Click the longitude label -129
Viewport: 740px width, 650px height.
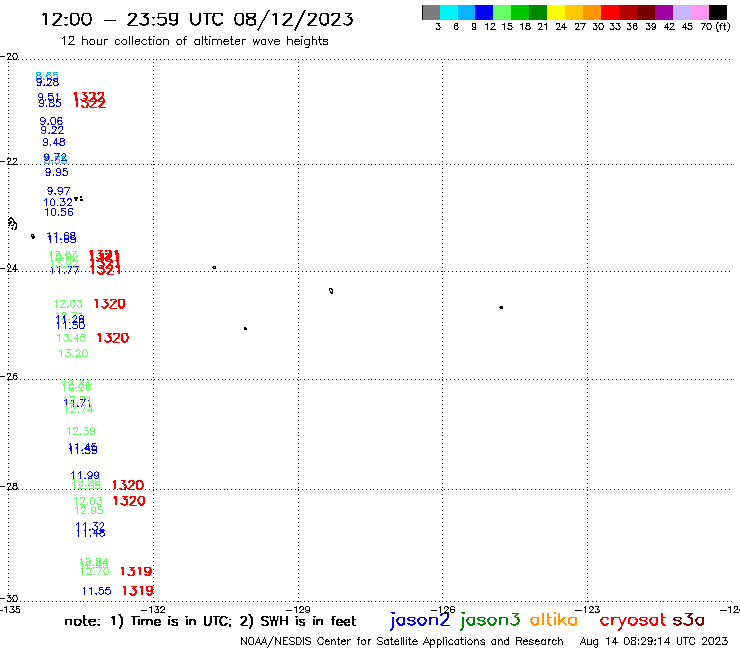(298, 609)
